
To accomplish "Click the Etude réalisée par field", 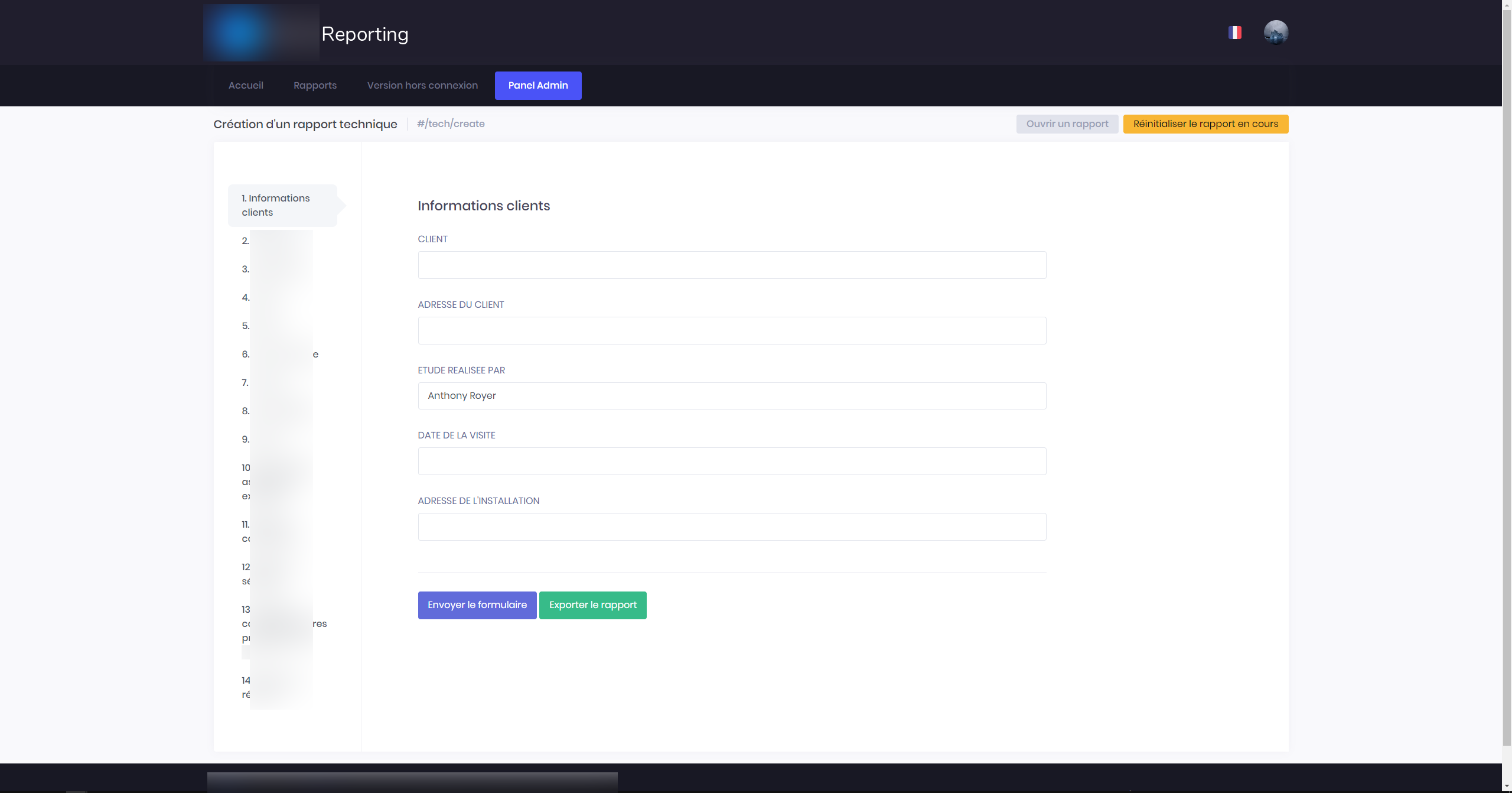I will pyautogui.click(x=732, y=396).
